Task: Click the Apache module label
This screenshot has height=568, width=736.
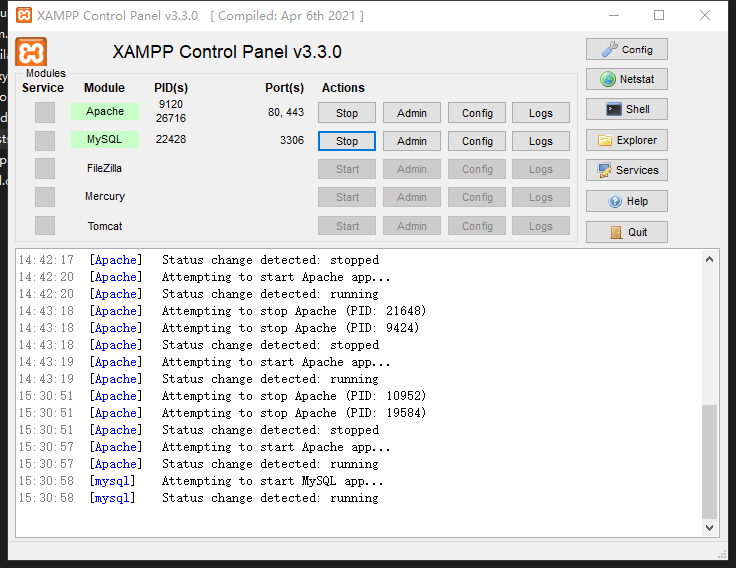Action: [105, 111]
